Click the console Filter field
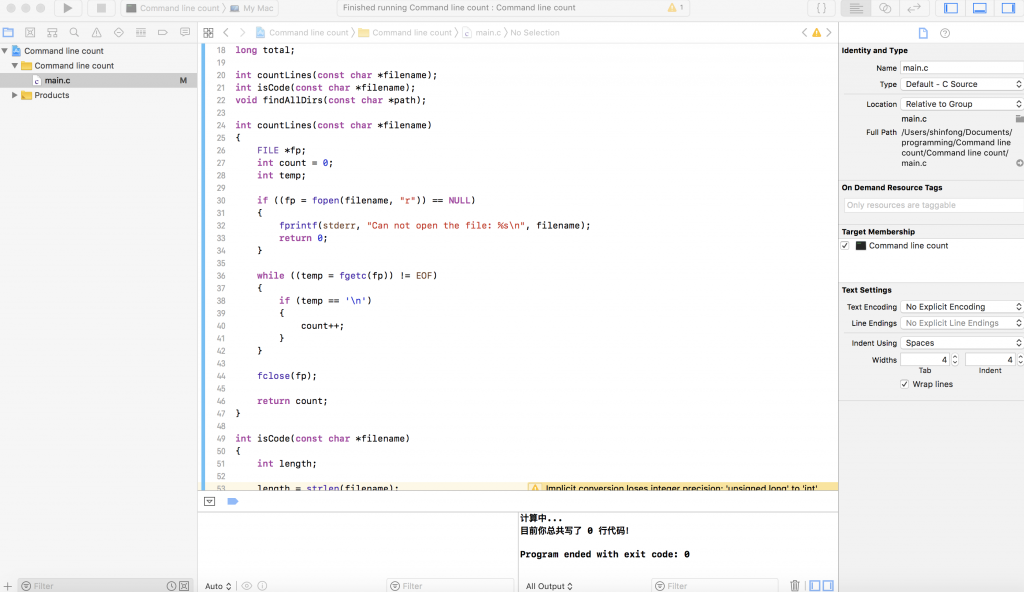 point(715,586)
